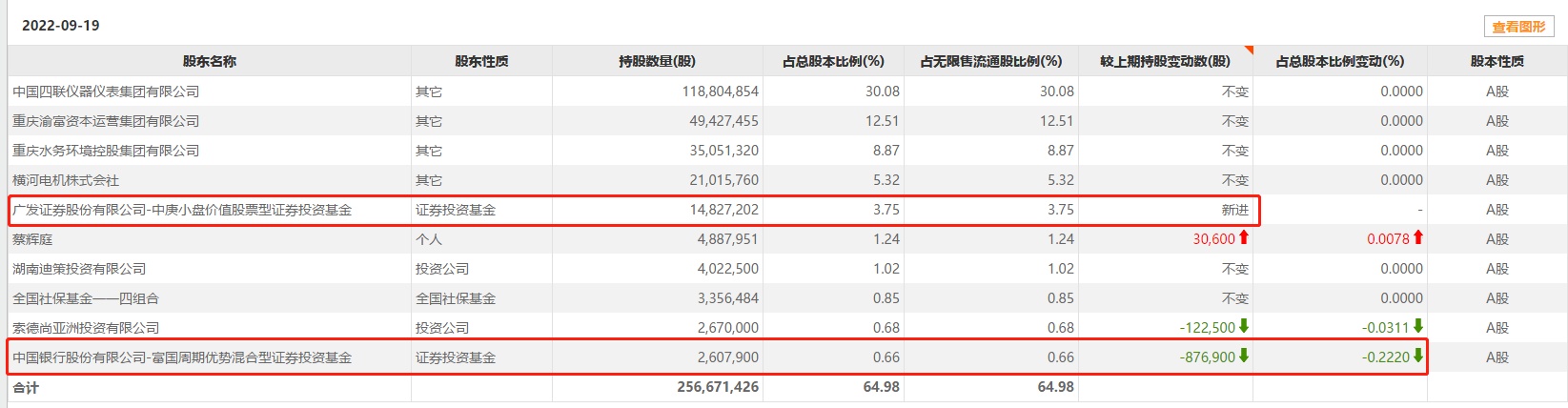Open shareholder 蔡辉庭

(x=32, y=239)
